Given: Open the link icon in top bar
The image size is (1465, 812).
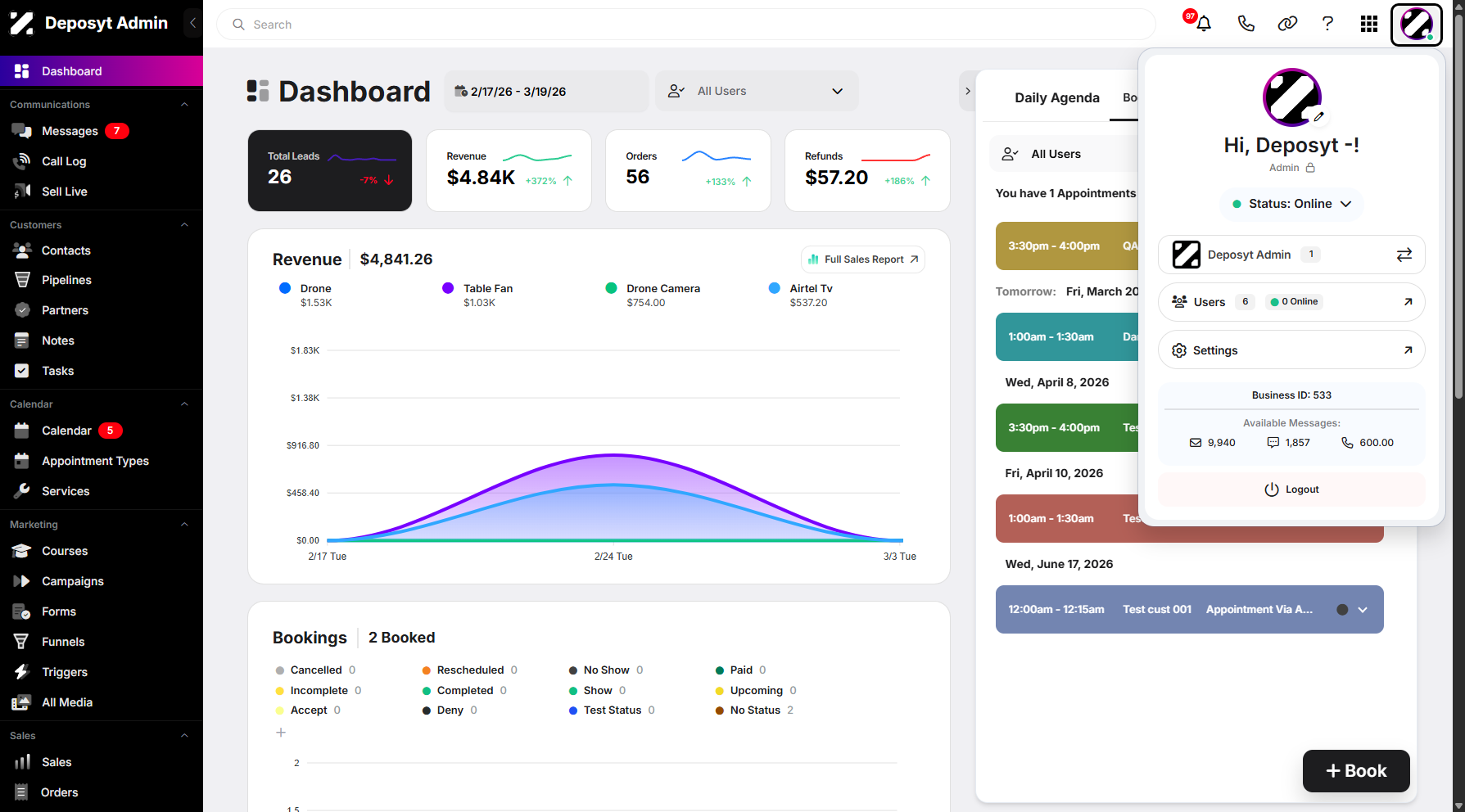Looking at the screenshot, I should point(1287,24).
